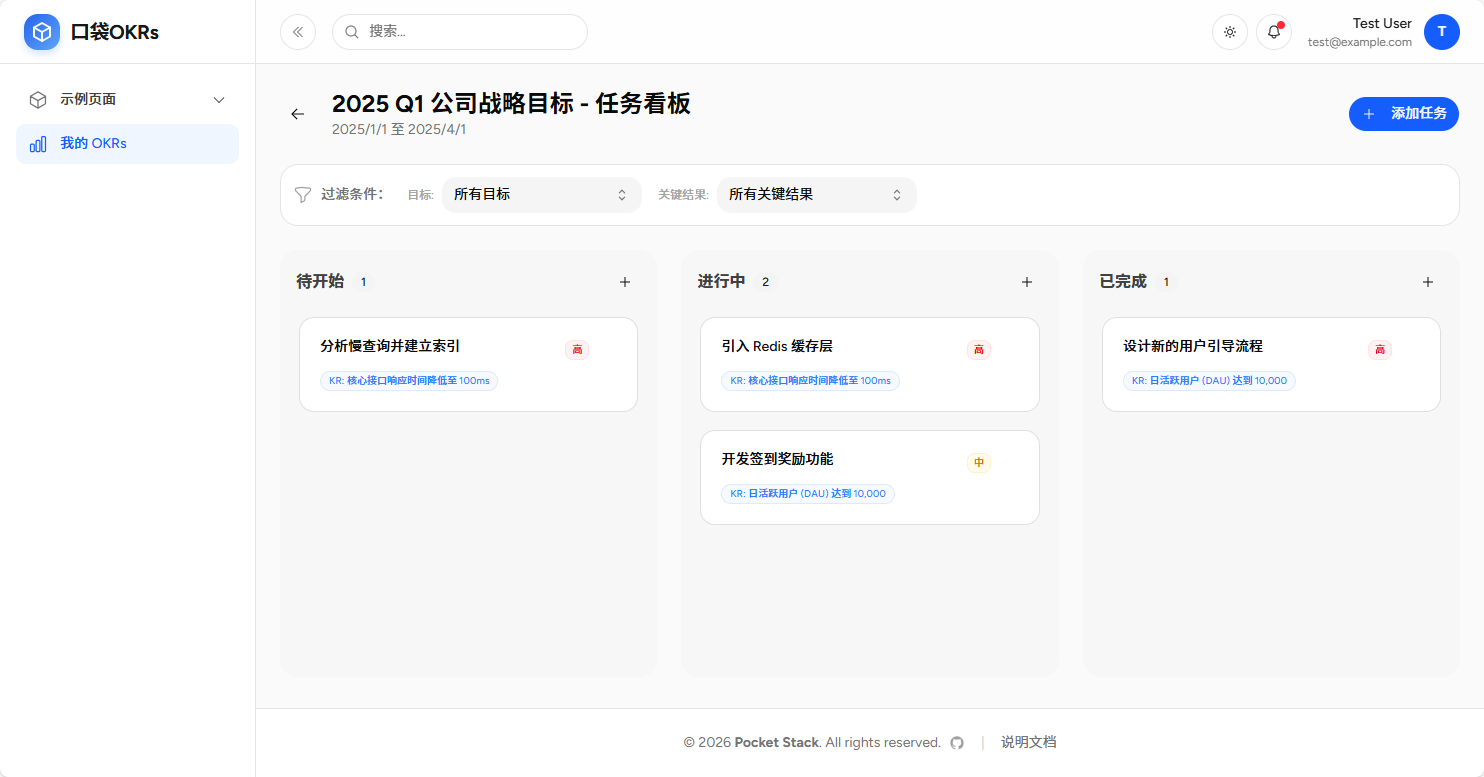
Task: Open the 说明文档 footer link
Action: (x=1028, y=742)
